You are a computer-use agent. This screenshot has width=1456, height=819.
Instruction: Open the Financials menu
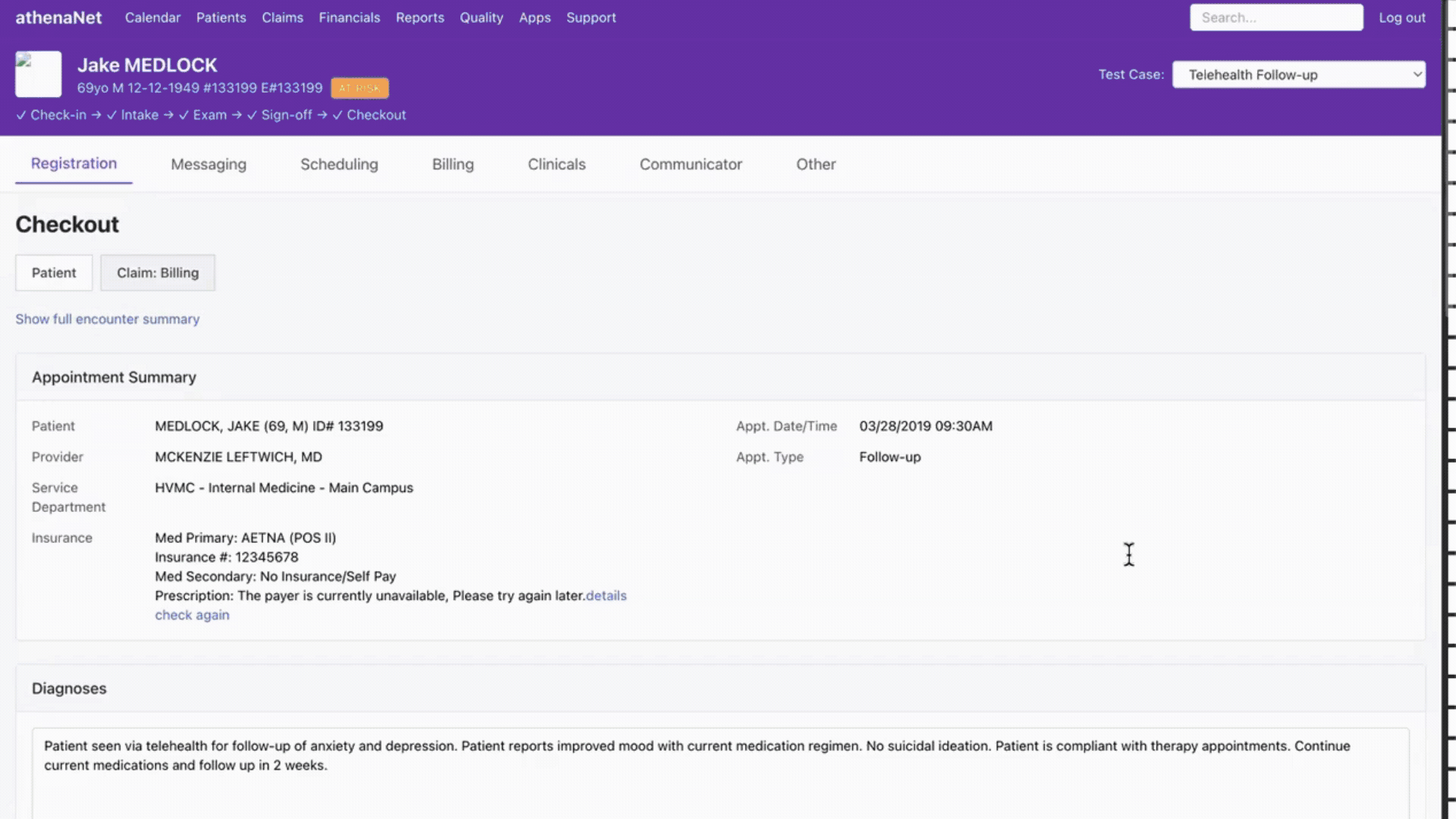[350, 17]
